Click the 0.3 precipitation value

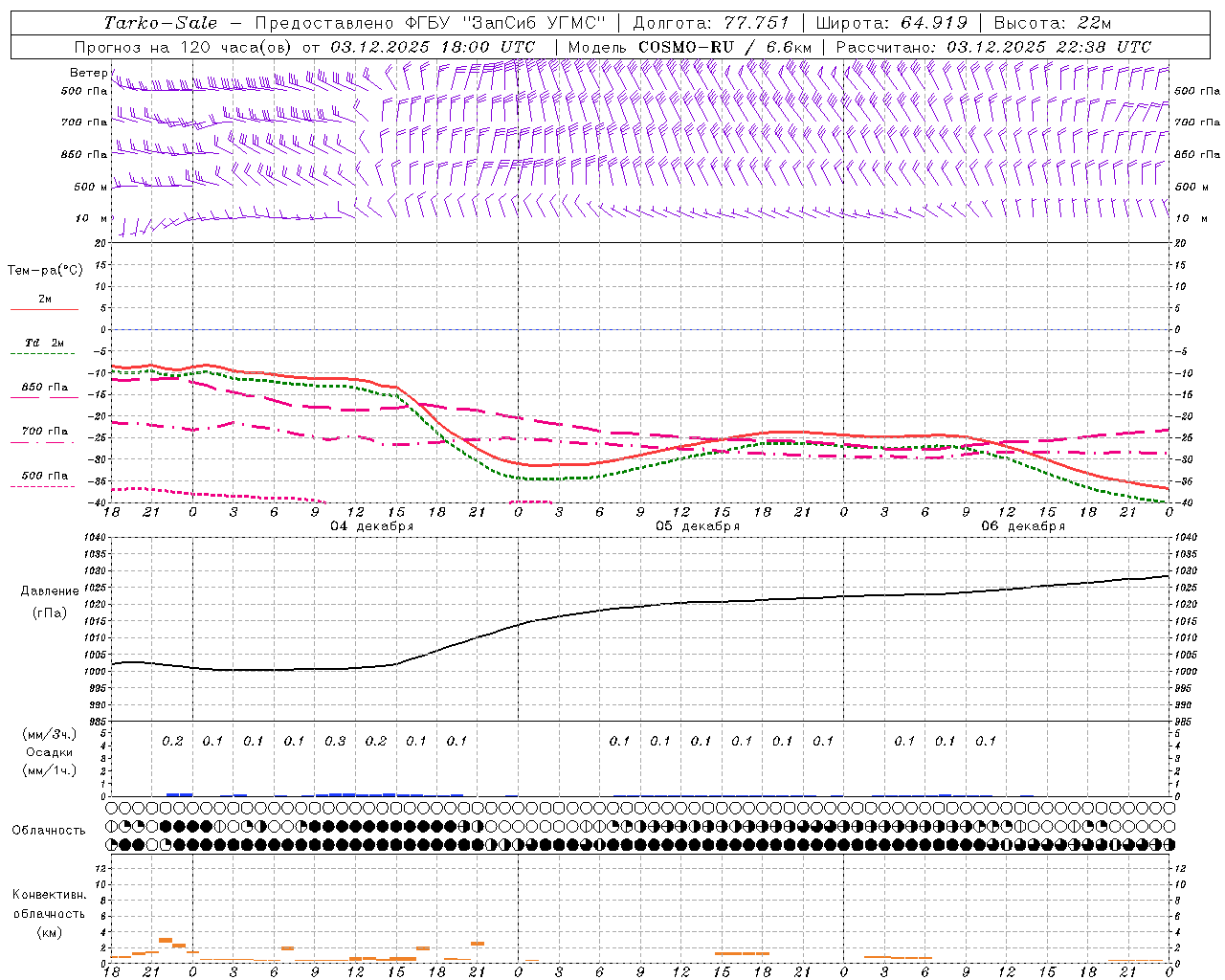pyautogui.click(x=335, y=741)
